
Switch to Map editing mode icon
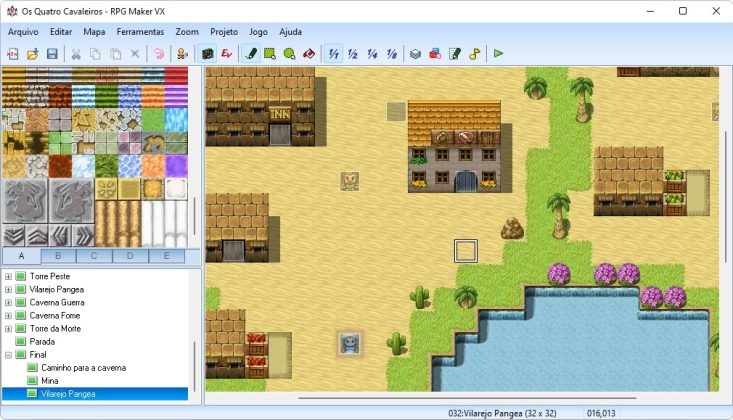pos(207,54)
